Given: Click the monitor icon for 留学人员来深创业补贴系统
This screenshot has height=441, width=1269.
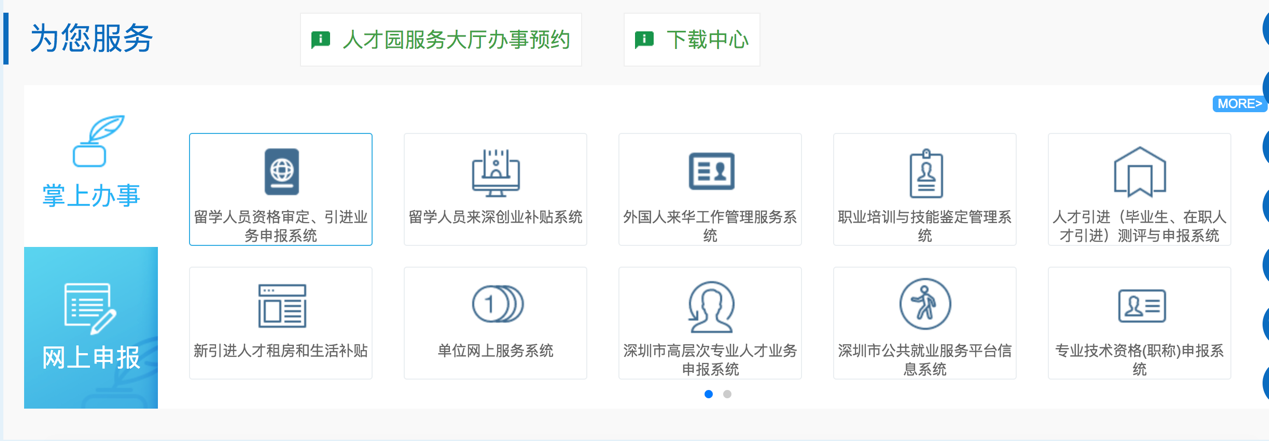Looking at the screenshot, I should [x=495, y=172].
